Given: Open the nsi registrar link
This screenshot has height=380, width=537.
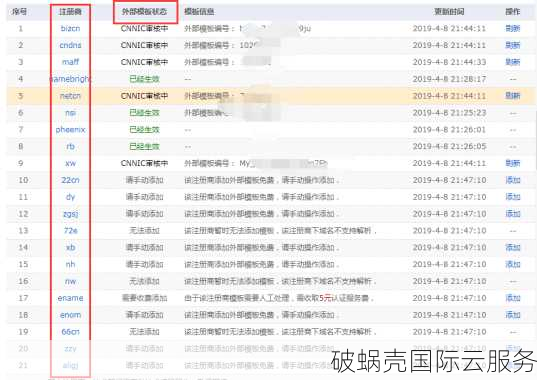Looking at the screenshot, I should (x=70, y=113).
